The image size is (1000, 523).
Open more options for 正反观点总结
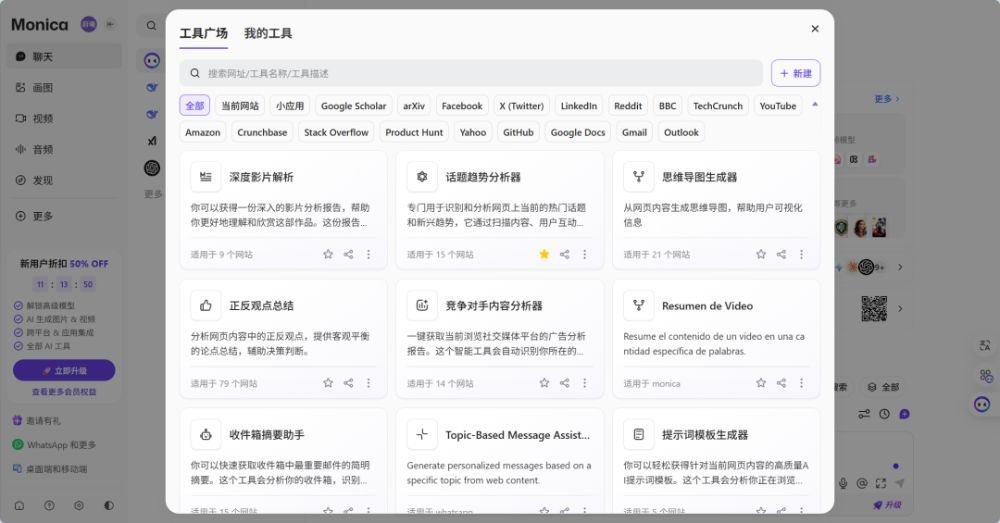368,383
